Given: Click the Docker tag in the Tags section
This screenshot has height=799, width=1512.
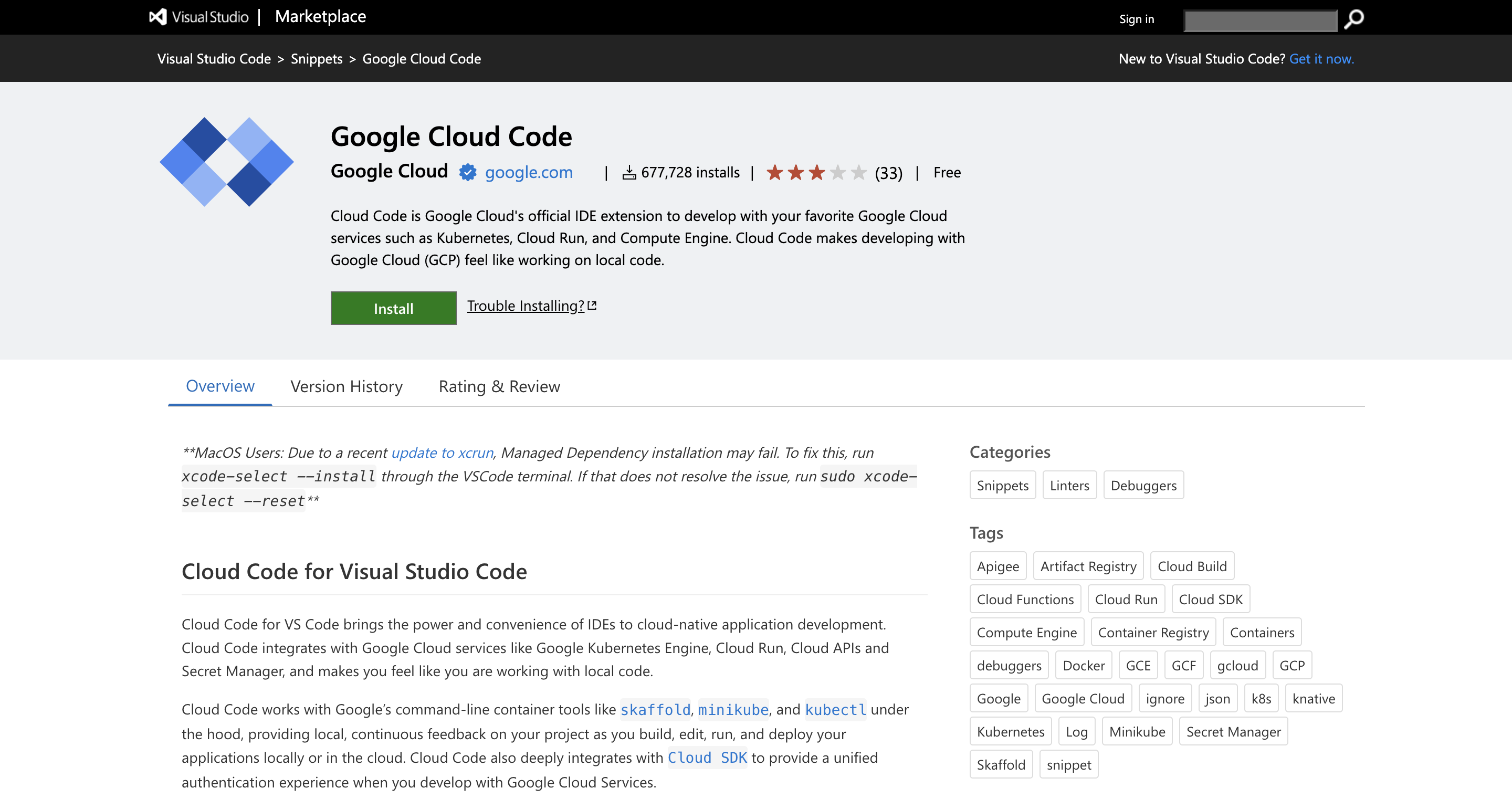Looking at the screenshot, I should [1083, 665].
